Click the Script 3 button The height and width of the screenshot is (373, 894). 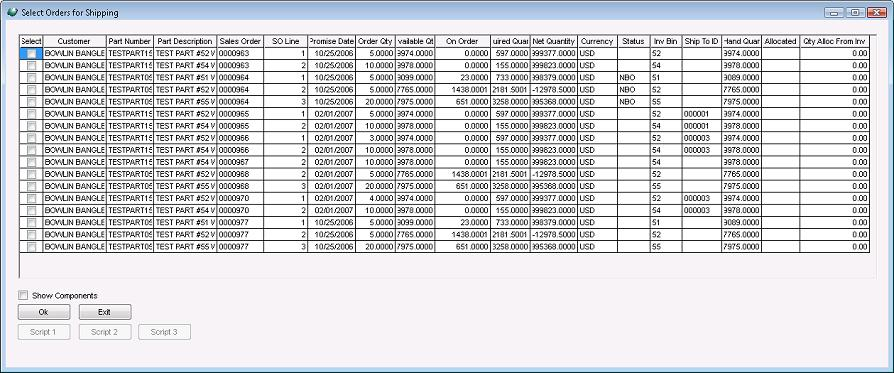164,332
